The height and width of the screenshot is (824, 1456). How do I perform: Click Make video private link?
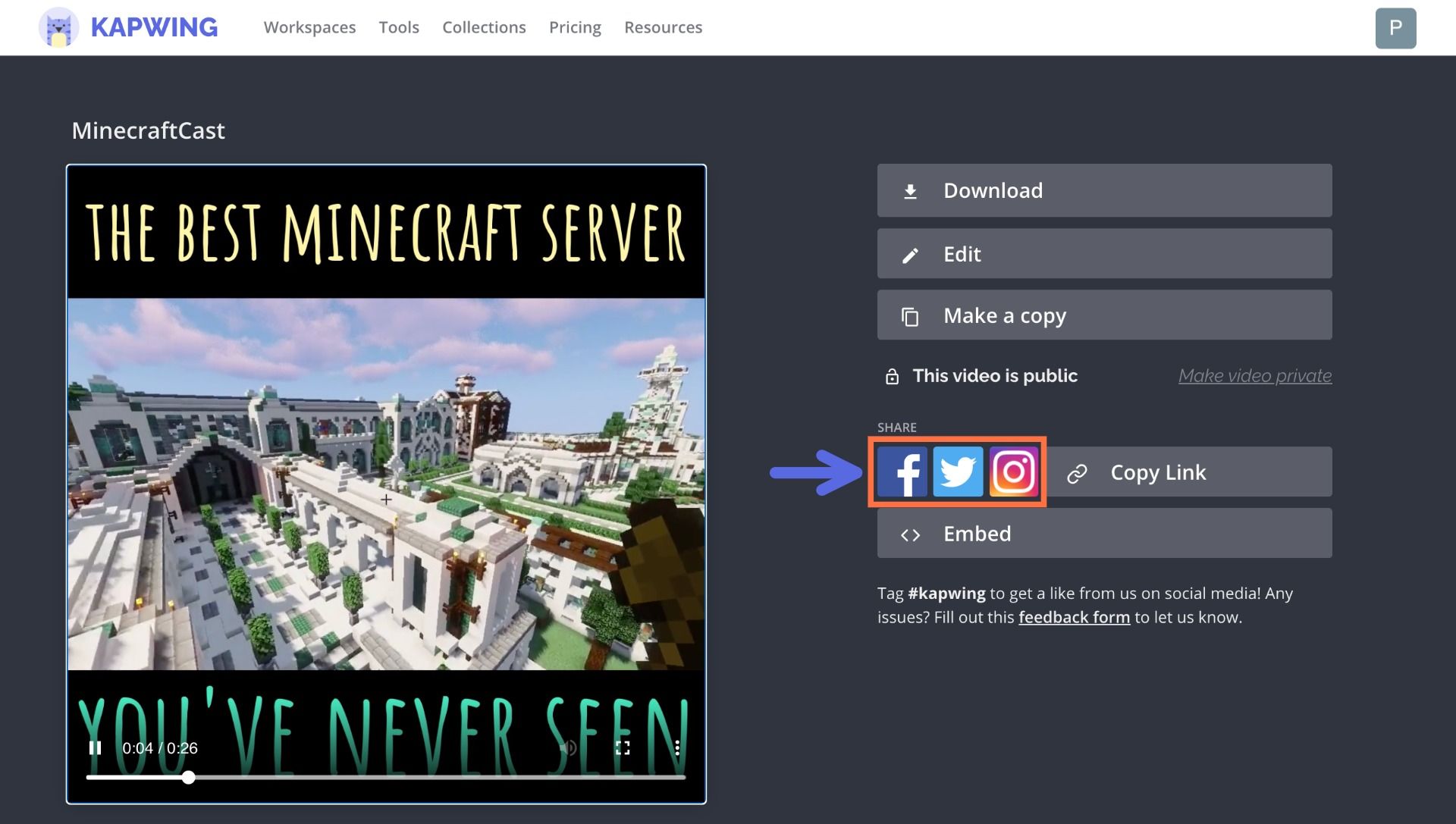pos(1254,376)
